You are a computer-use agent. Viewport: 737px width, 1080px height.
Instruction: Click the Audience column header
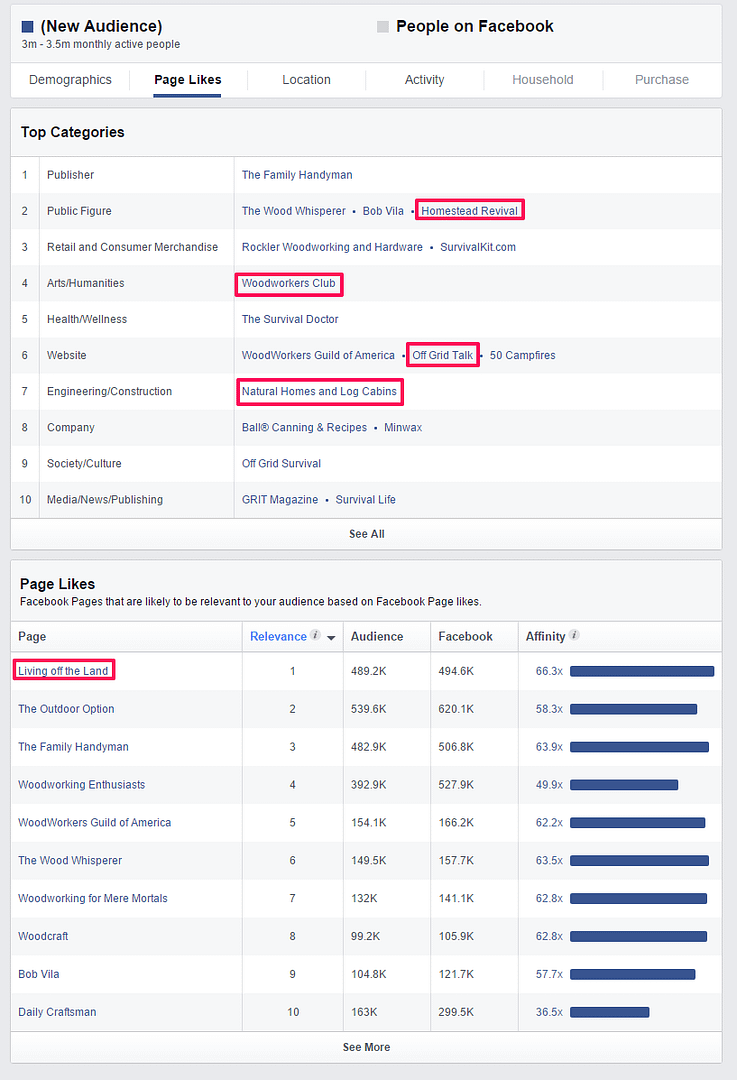point(377,636)
